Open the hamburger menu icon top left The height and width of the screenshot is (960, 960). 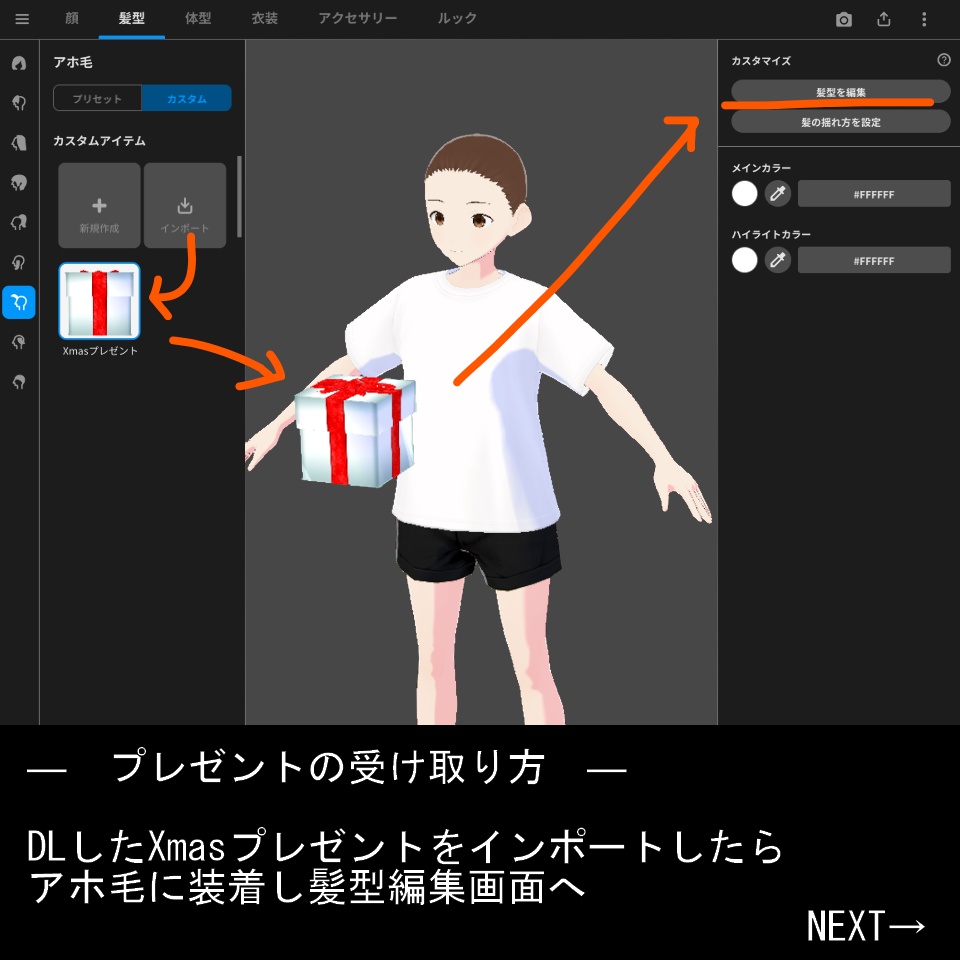pyautogui.click(x=21, y=18)
